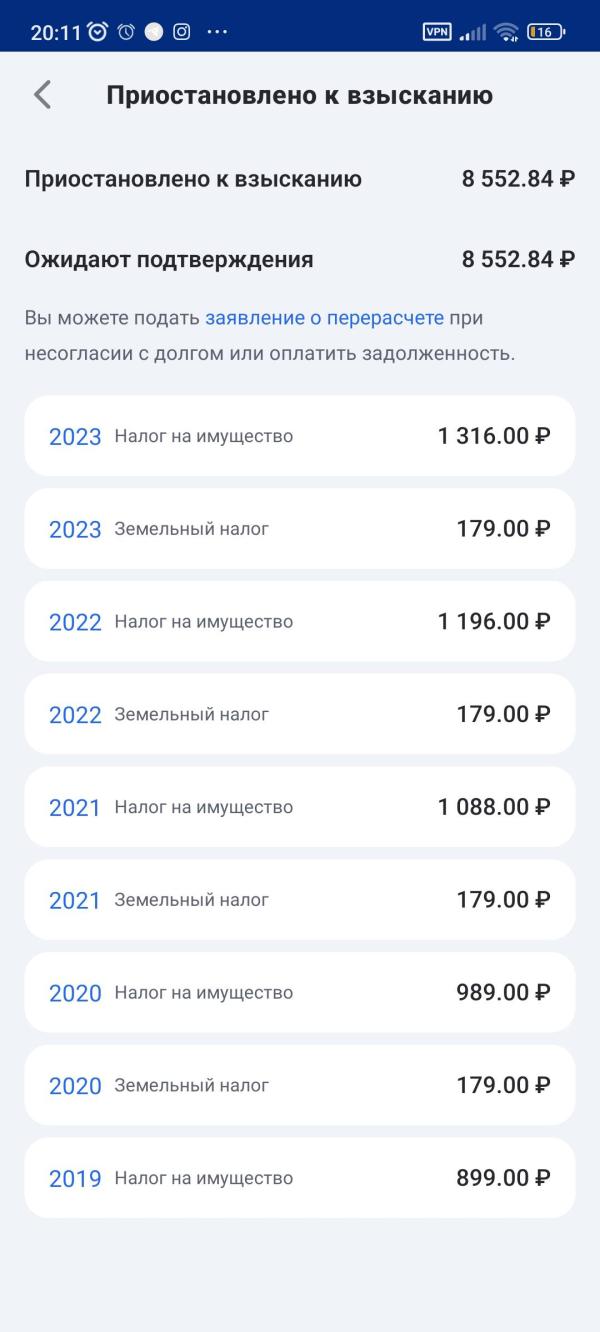Tap the three-dots notification overflow icon

click(217, 32)
